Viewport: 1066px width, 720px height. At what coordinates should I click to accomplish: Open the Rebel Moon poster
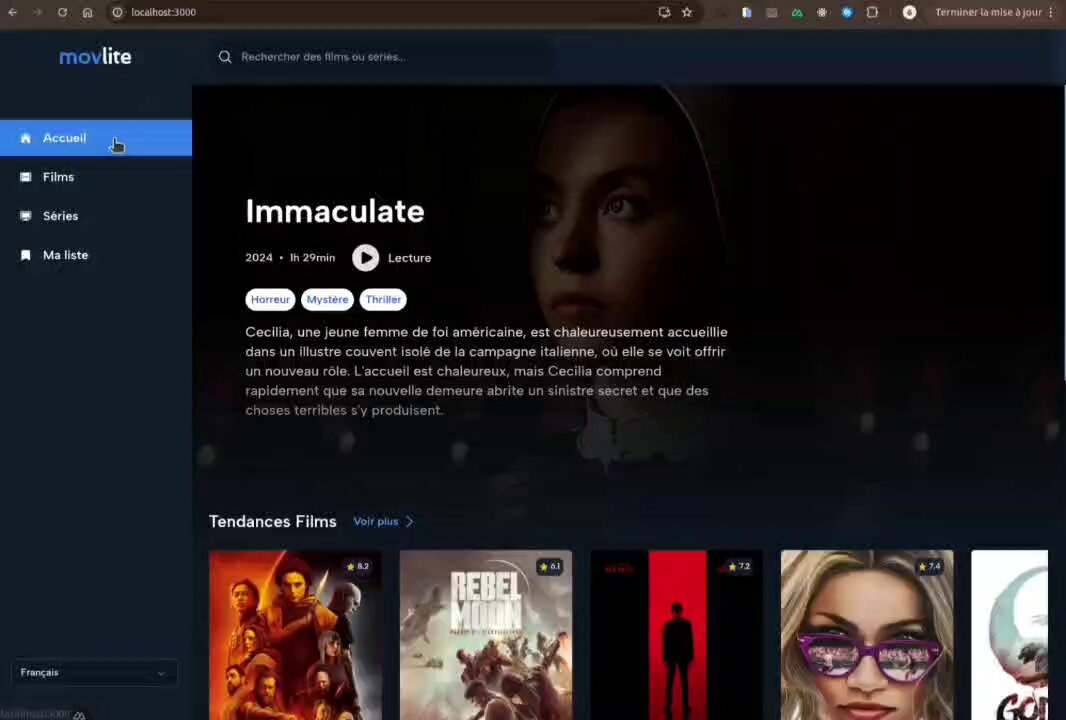[x=485, y=635]
